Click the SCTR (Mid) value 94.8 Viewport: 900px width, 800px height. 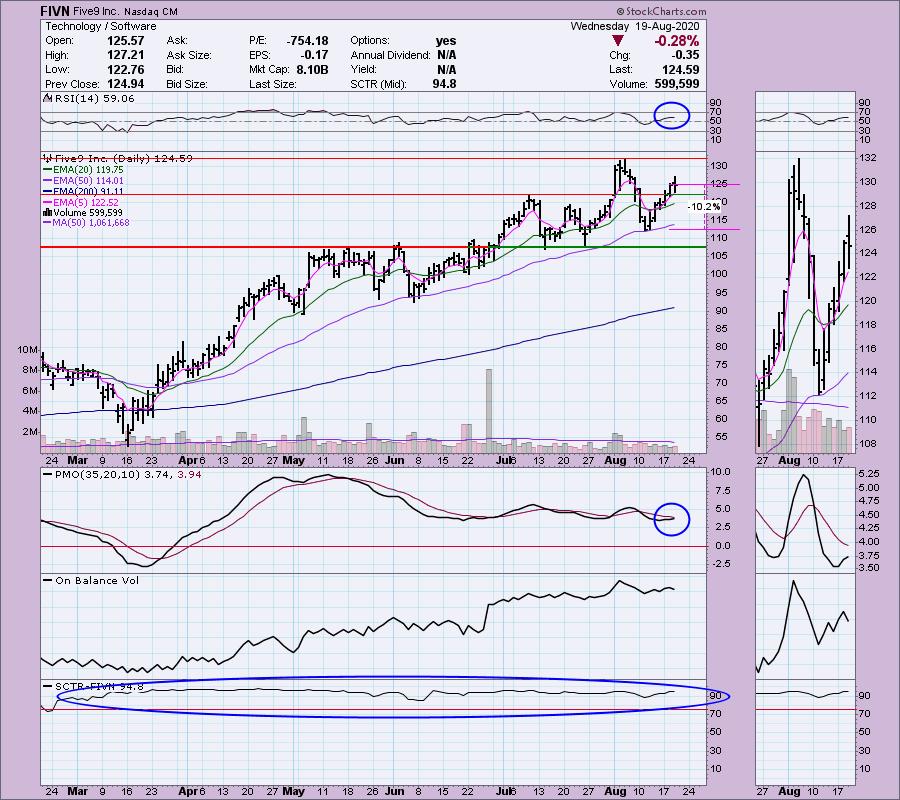click(444, 84)
